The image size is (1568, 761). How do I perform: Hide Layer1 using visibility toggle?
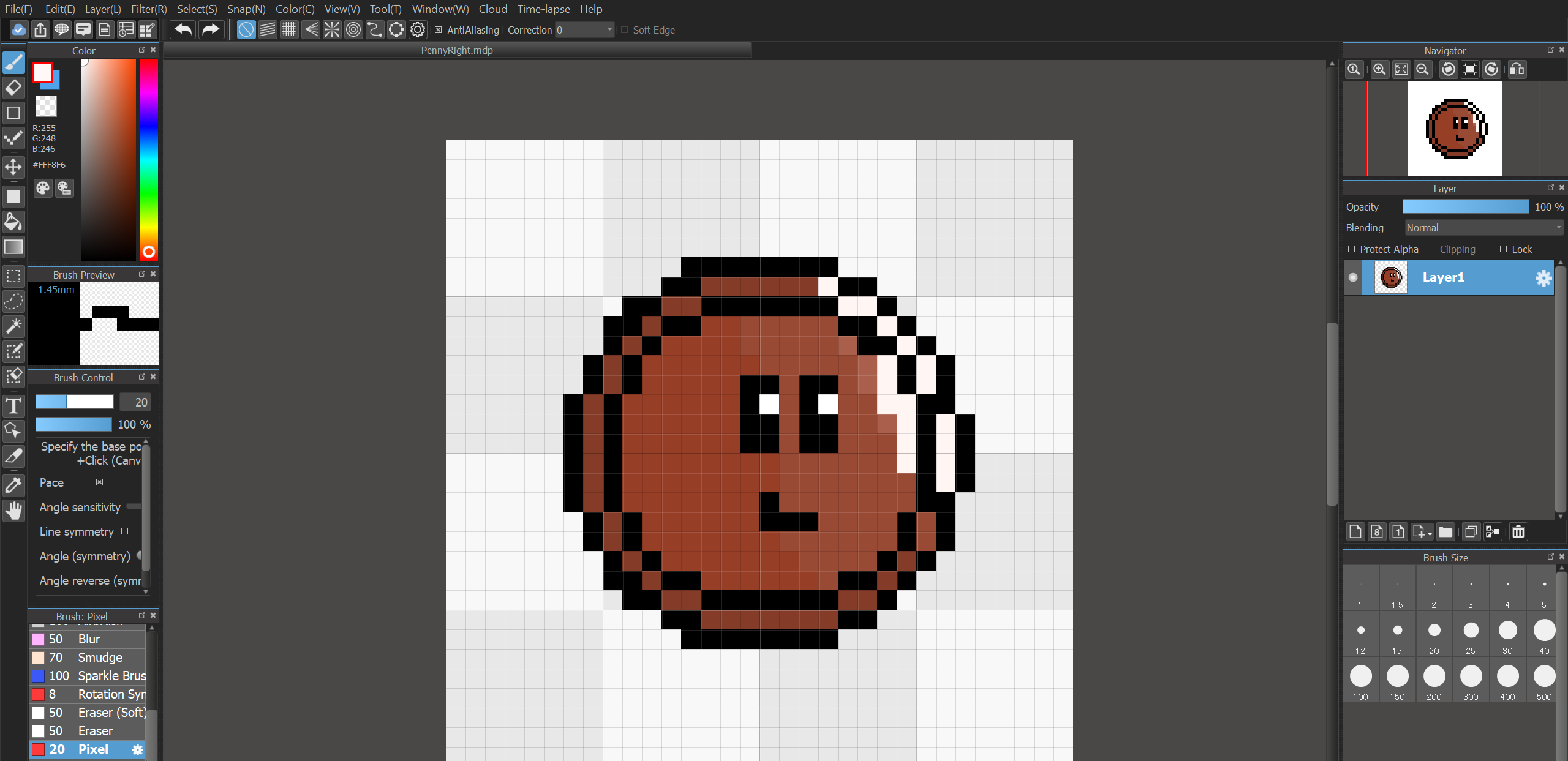pos(1353,277)
